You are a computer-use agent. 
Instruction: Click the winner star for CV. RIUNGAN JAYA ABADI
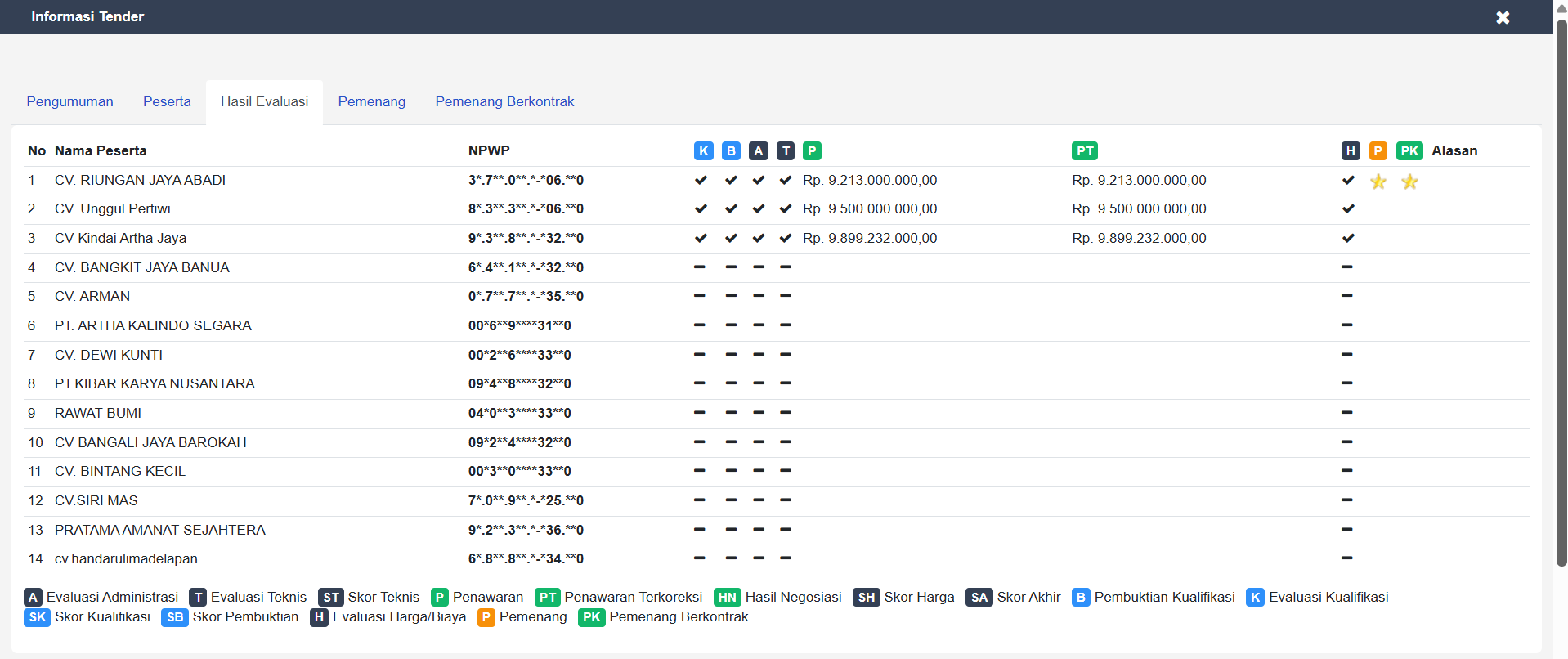[x=1378, y=182]
